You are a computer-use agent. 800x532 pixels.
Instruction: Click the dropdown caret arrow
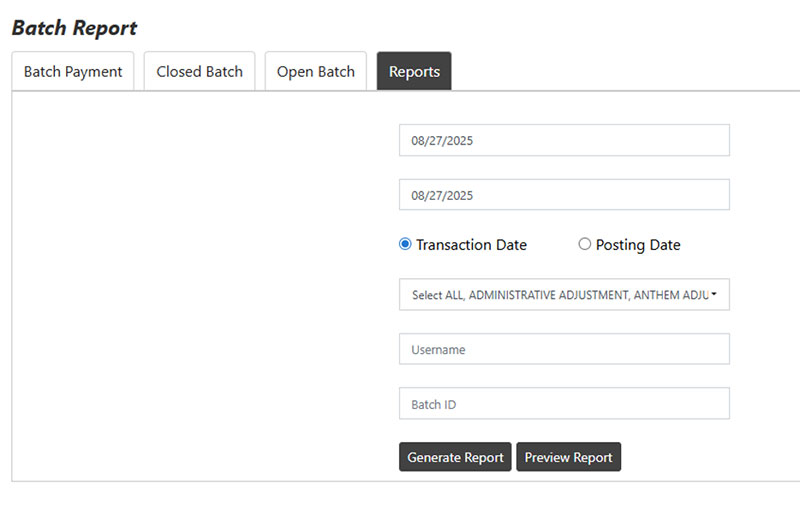click(714, 295)
